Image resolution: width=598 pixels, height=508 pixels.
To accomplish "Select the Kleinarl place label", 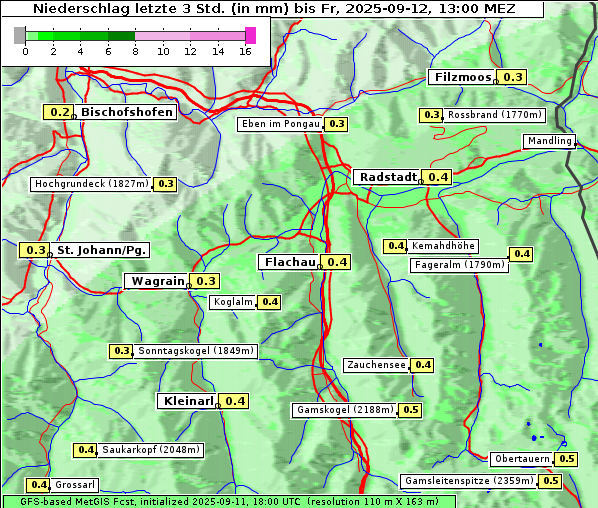I will 187,401.
